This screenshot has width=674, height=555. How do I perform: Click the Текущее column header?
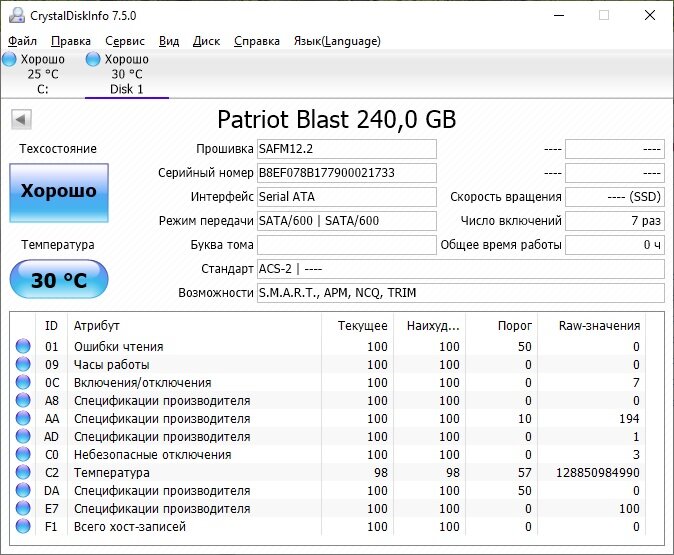pos(357,326)
